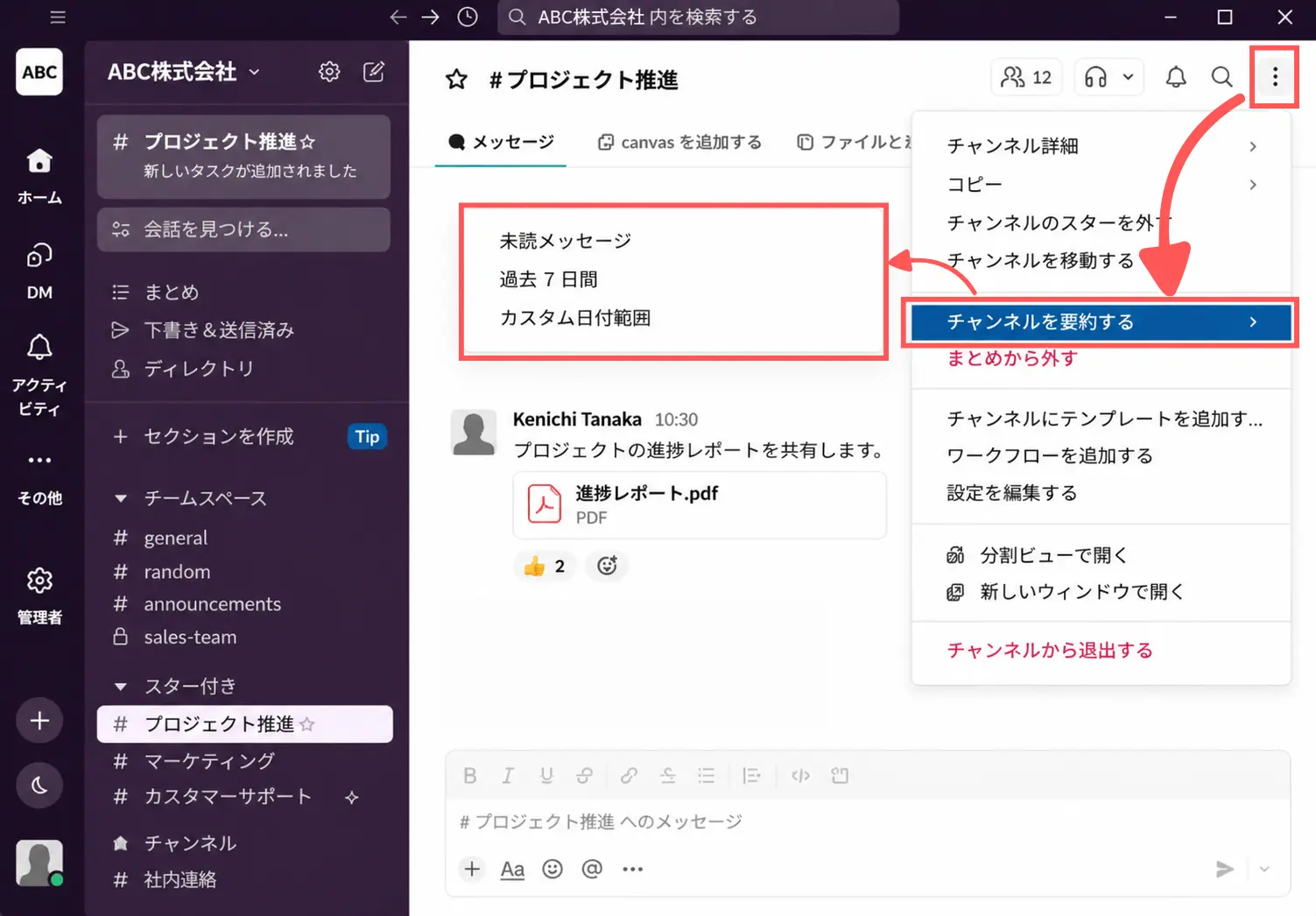The image size is (1316, 916).
Task: Unstar the channel via header star
Action: point(456,80)
